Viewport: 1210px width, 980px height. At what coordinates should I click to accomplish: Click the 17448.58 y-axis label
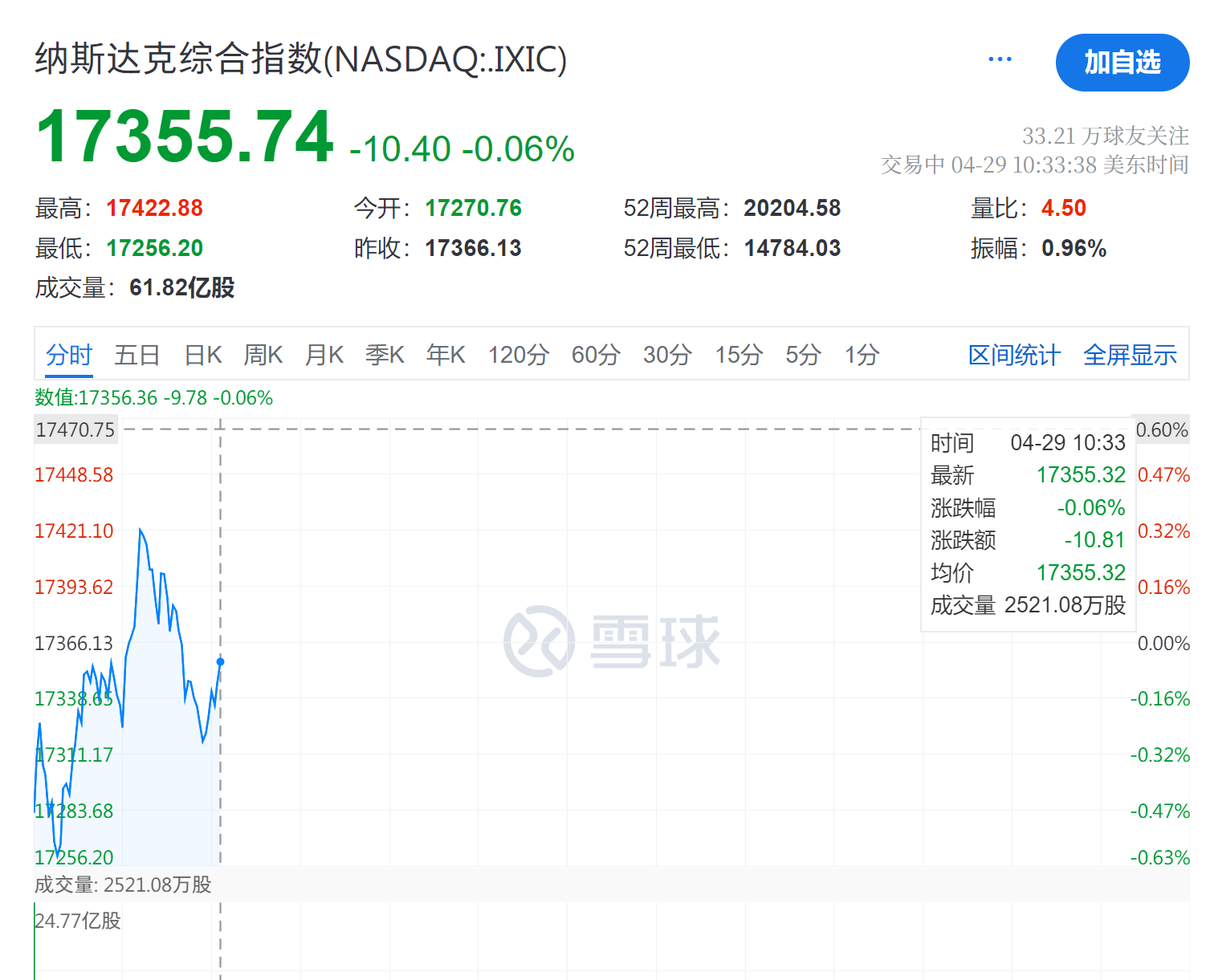tap(74, 475)
